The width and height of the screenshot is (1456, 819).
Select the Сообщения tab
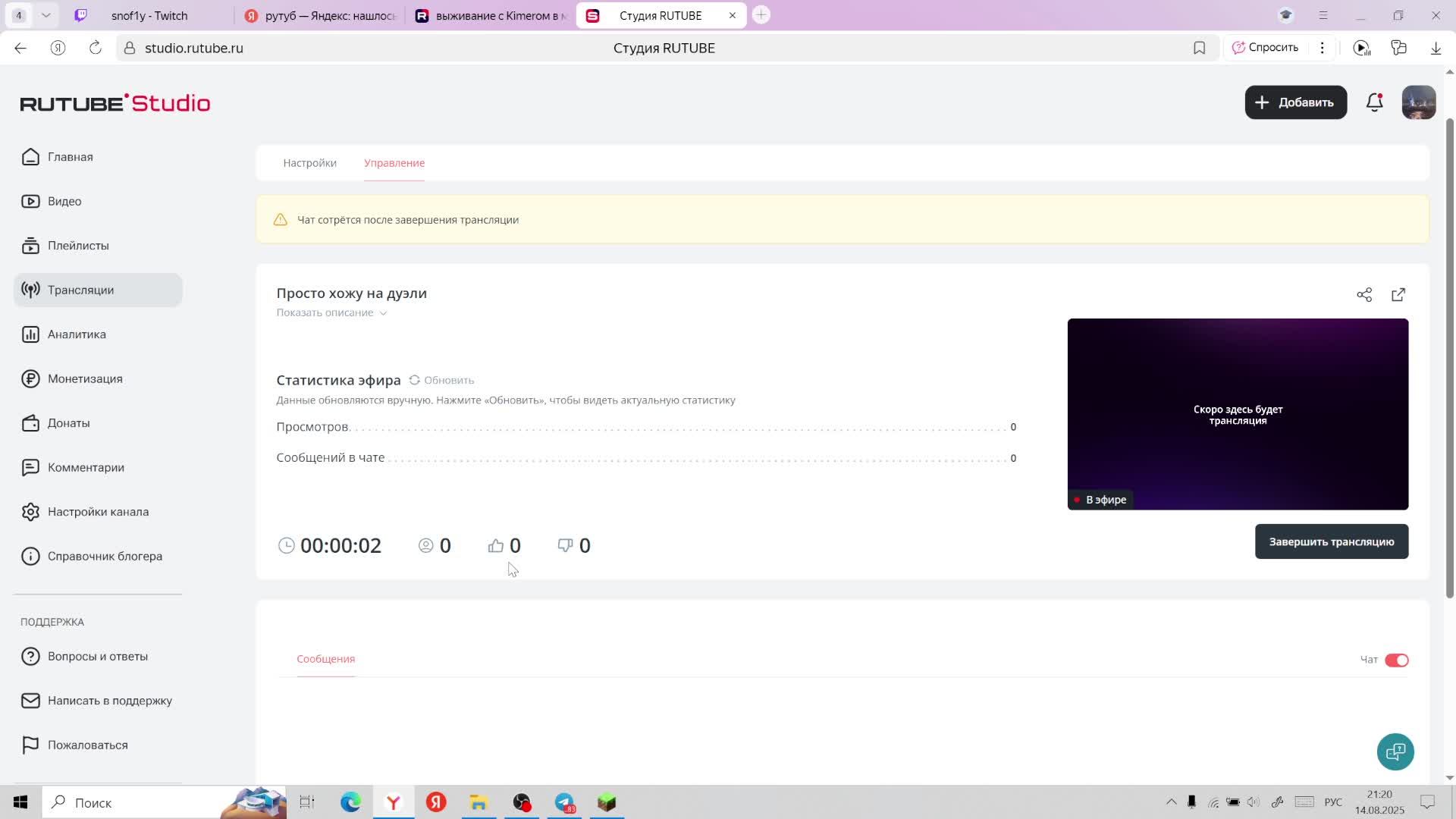(x=325, y=659)
